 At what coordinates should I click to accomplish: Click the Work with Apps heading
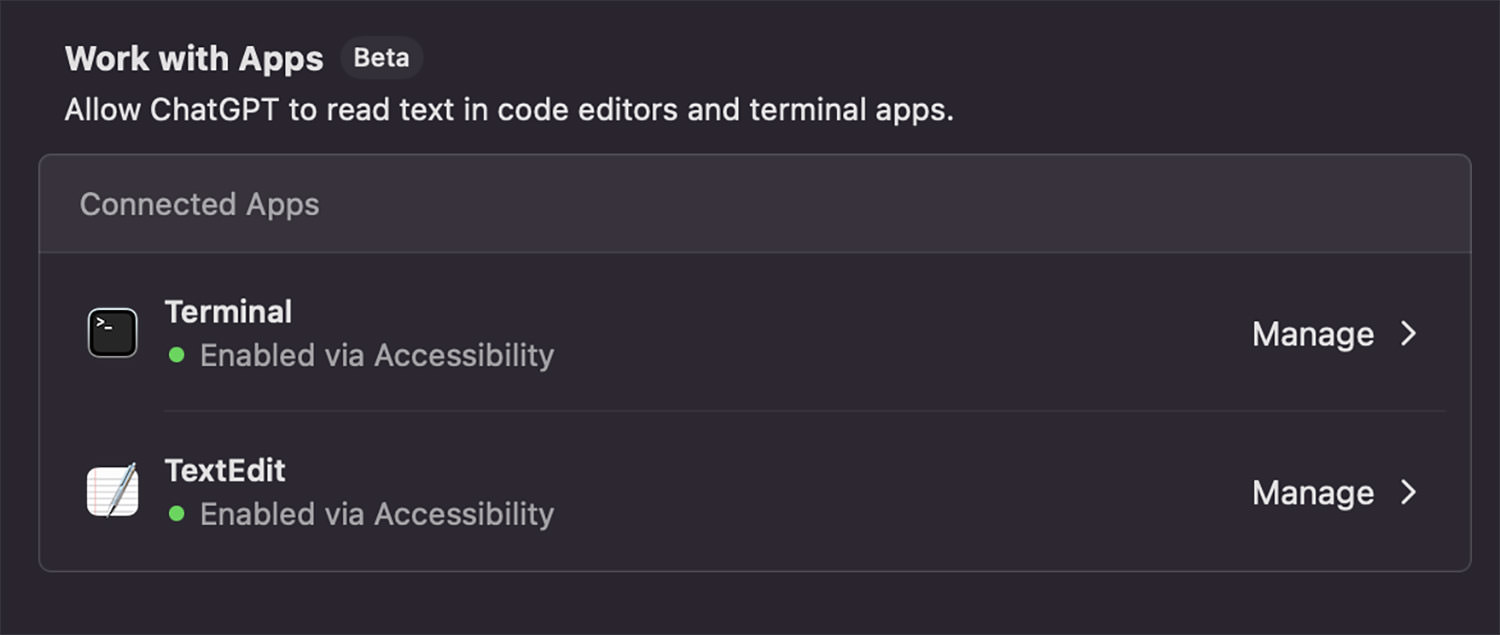click(x=194, y=59)
